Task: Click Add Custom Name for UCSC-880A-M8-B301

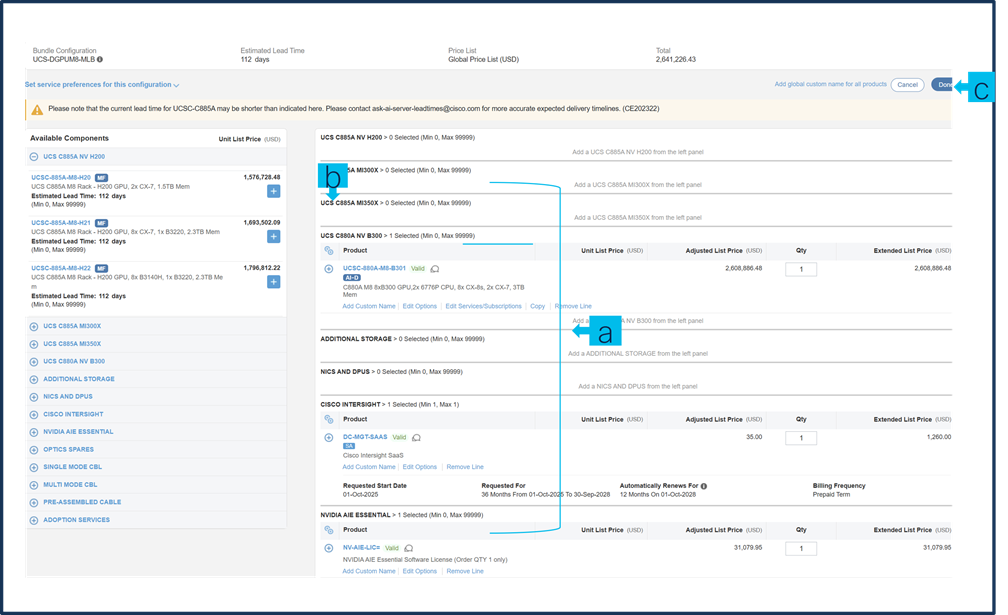Action: tap(369, 307)
